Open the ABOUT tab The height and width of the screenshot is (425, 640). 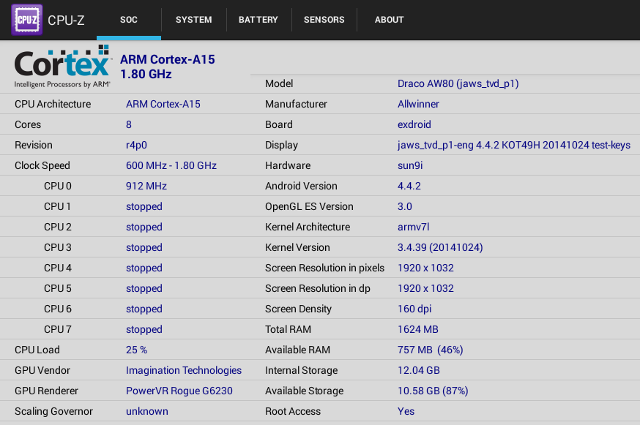coord(389,20)
